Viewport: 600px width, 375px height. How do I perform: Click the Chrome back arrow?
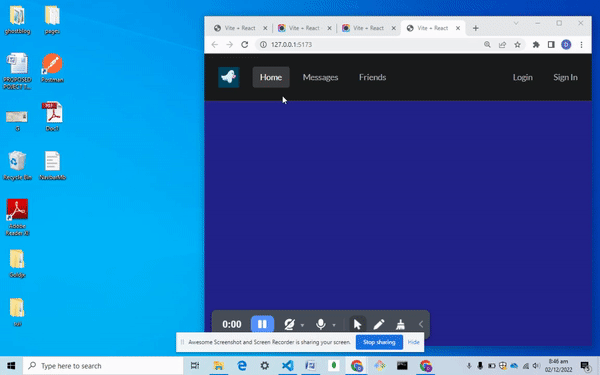click(215, 44)
